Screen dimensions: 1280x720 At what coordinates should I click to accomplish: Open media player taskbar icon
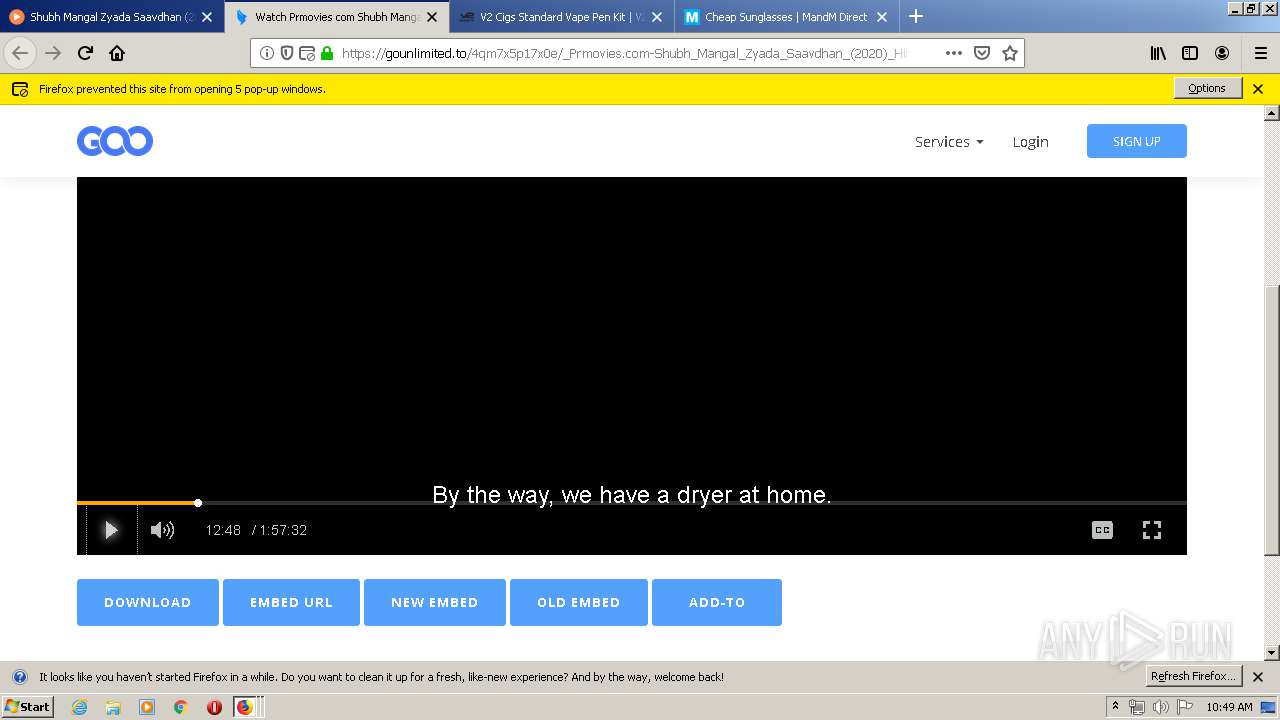(x=147, y=707)
